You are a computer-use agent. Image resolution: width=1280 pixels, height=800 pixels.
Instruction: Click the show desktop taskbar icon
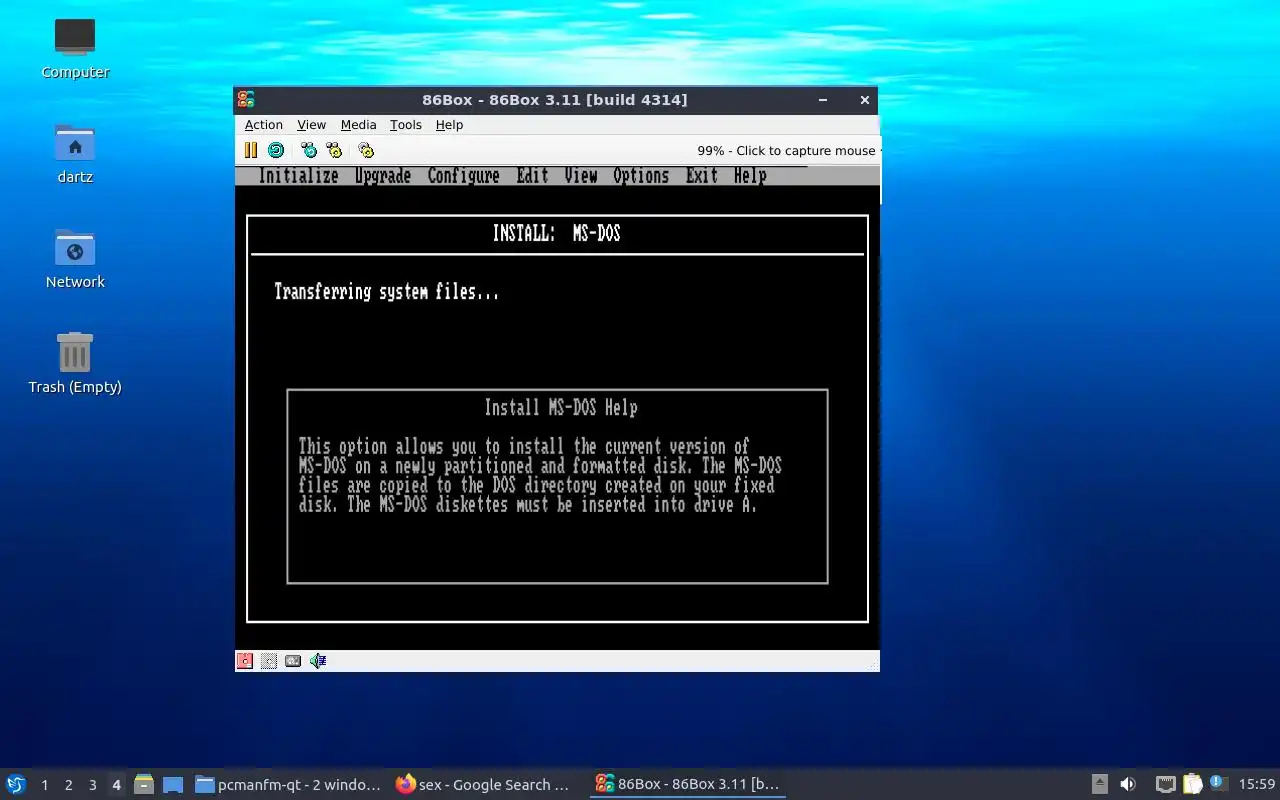pyautogui.click(x=173, y=785)
